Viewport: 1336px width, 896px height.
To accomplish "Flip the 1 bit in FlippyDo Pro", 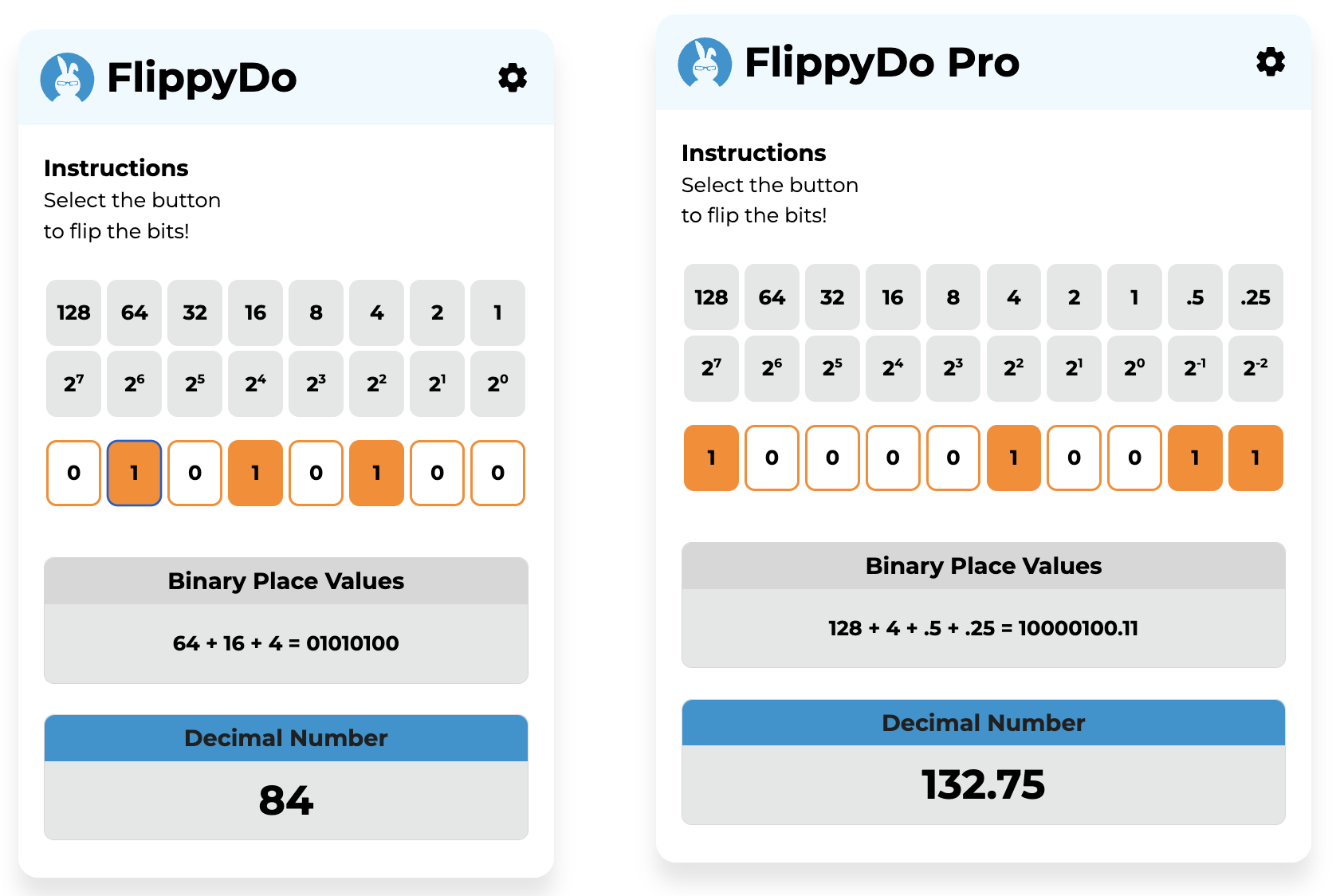I will click(1134, 458).
